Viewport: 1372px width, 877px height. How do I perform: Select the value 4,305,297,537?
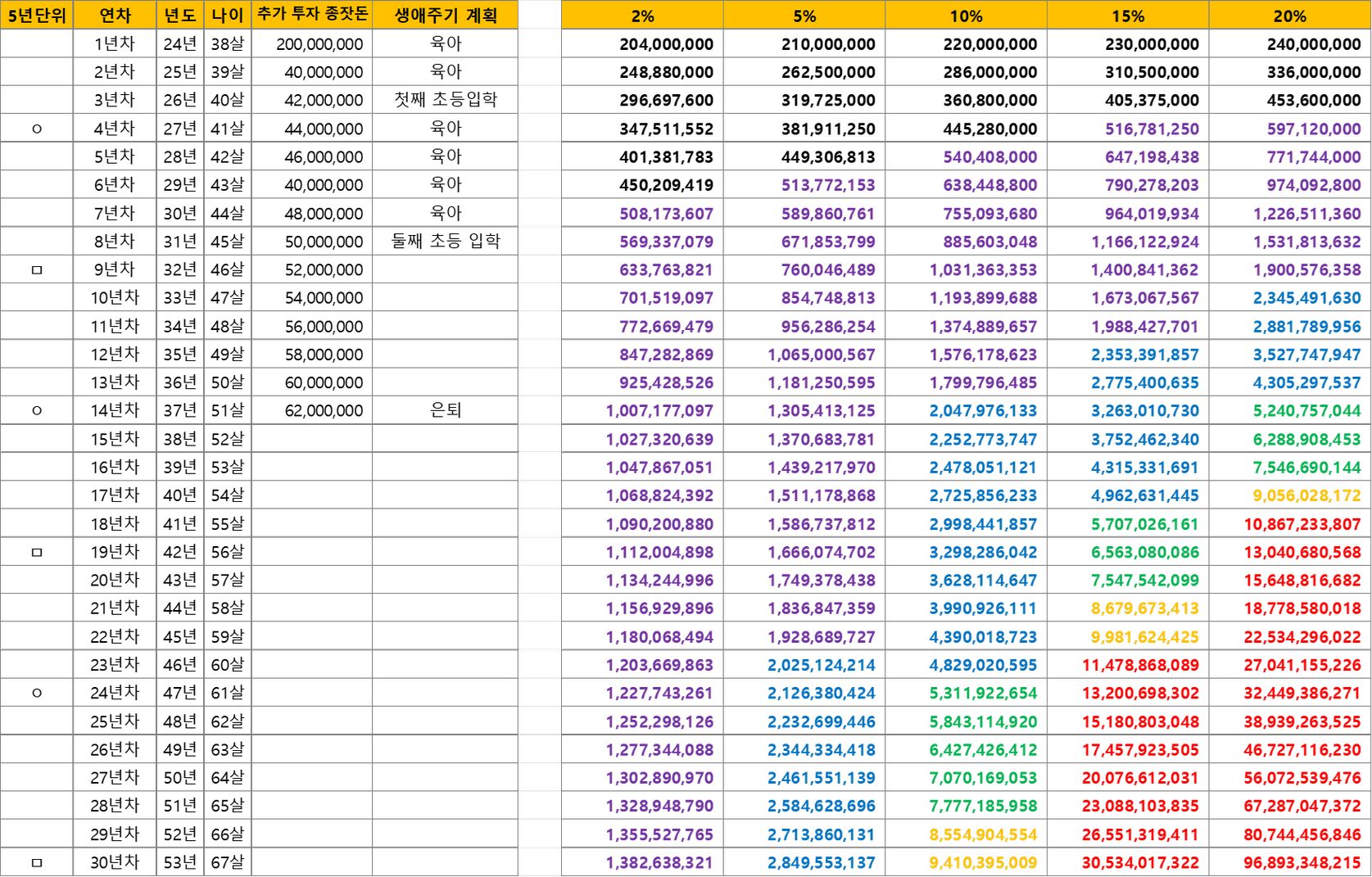[x=1306, y=383]
